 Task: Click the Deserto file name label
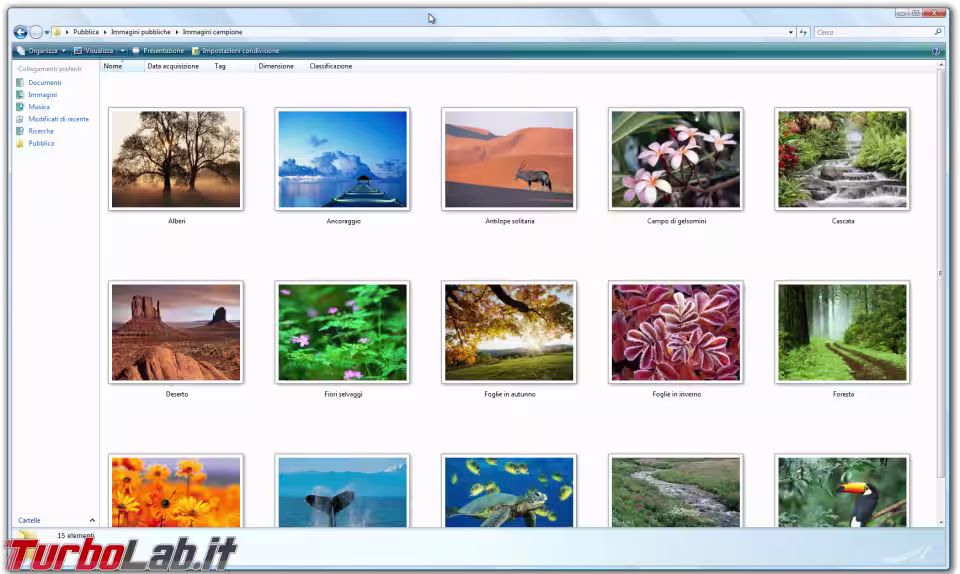pyautogui.click(x=176, y=394)
